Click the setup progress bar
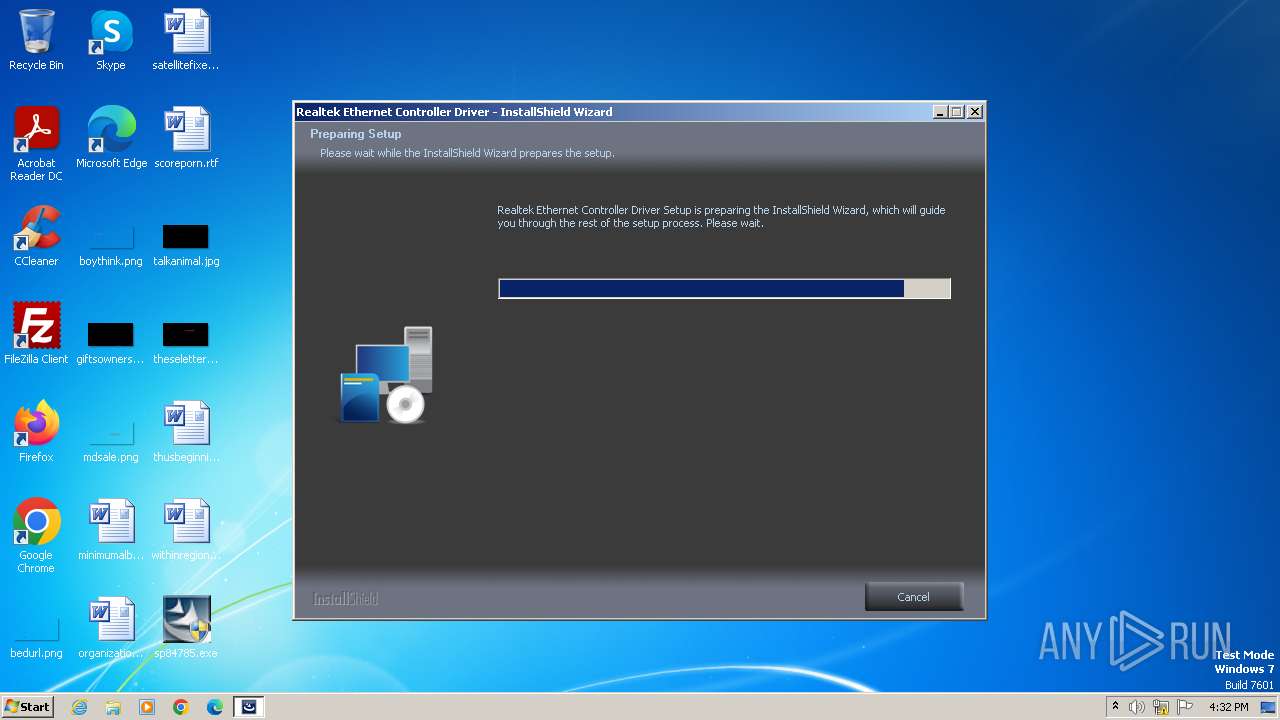 pos(724,289)
